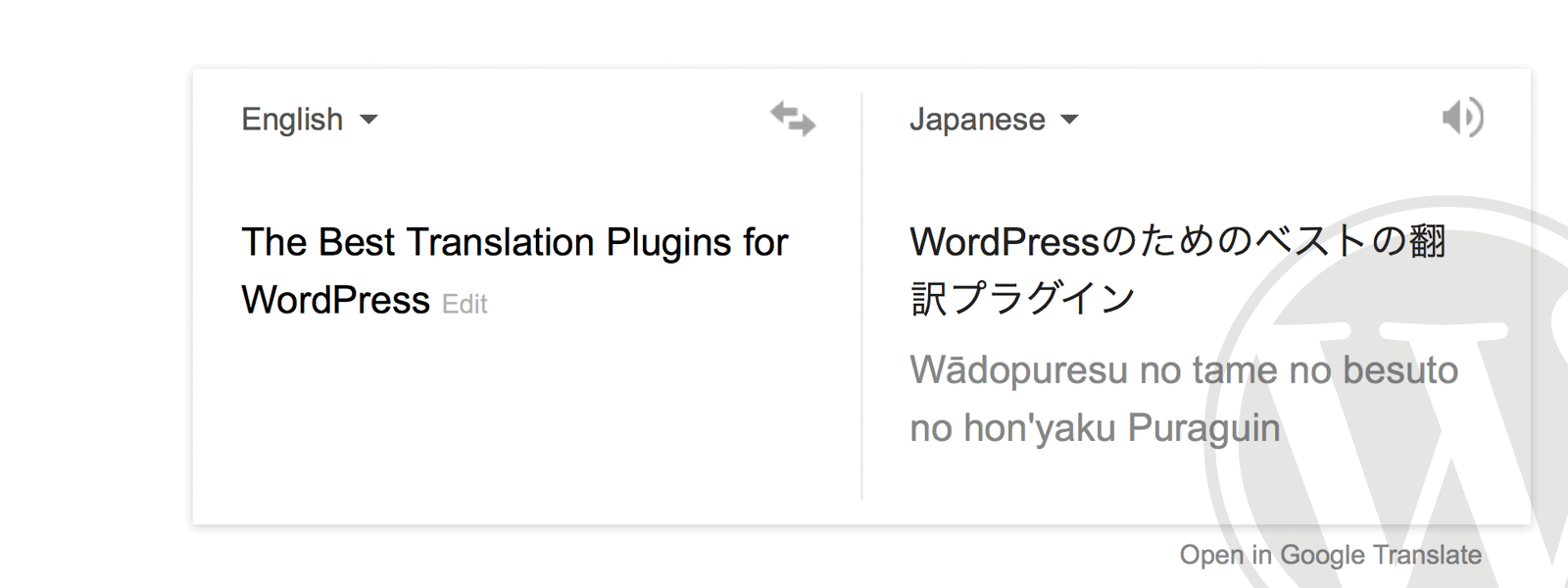
Task: Click the speaker icon to hear the Japanese translation
Action: pos(1464,118)
